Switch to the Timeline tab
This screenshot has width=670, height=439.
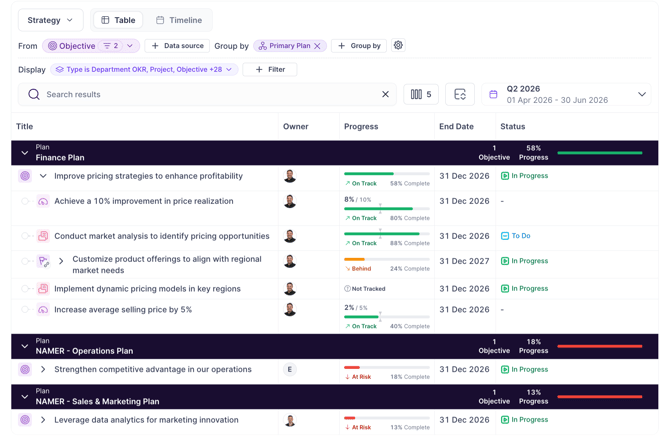click(x=179, y=20)
